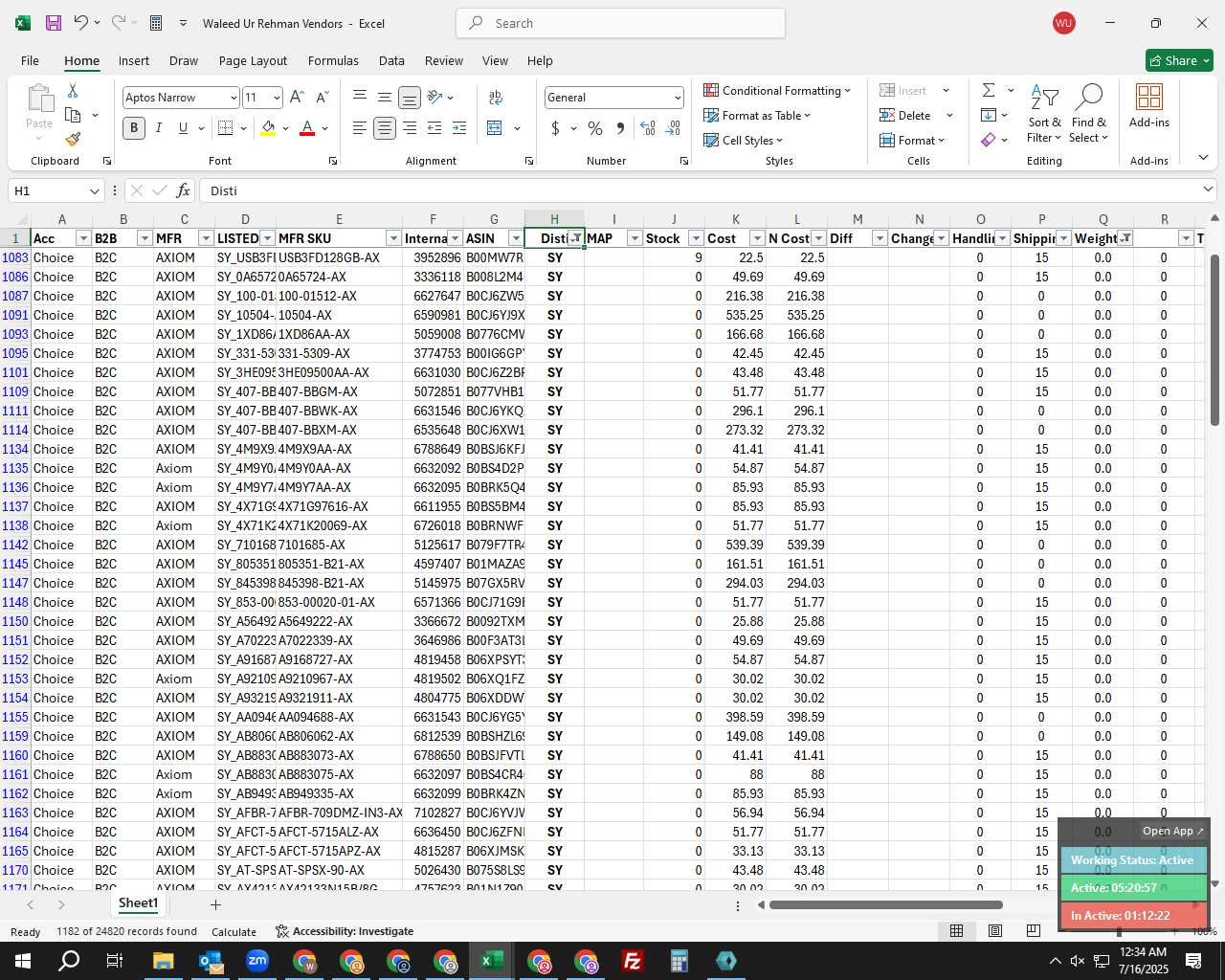Image resolution: width=1225 pixels, height=980 pixels.
Task: Click AutoSum sigma icon
Action: click(x=989, y=90)
